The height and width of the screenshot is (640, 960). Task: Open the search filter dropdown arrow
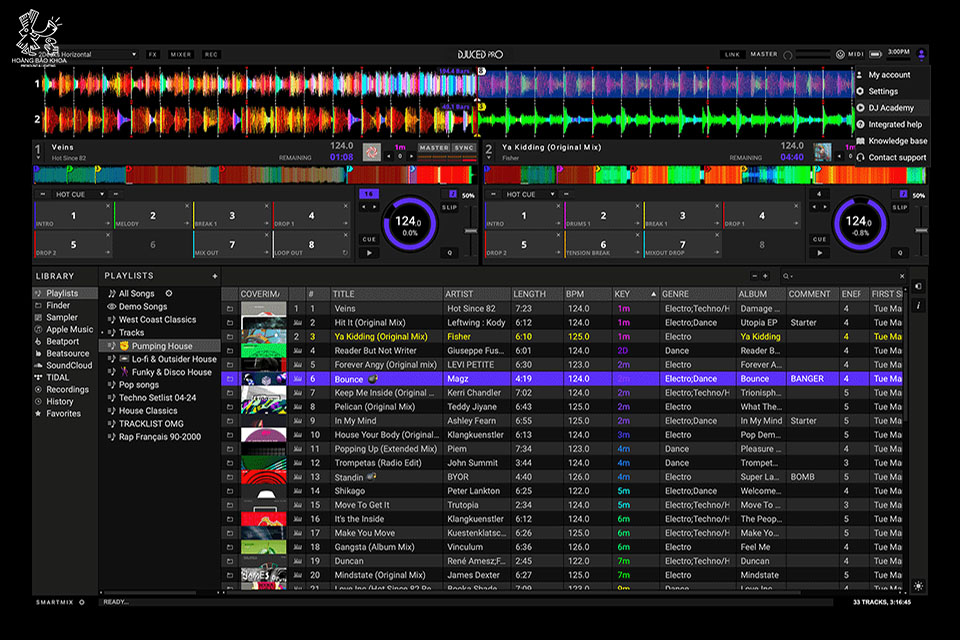[792, 277]
